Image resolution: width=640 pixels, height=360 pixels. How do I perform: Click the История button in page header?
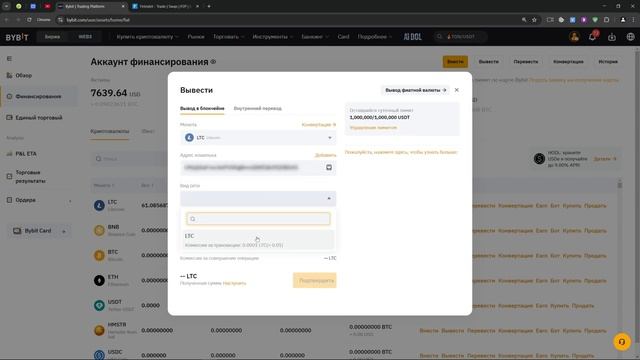point(608,62)
